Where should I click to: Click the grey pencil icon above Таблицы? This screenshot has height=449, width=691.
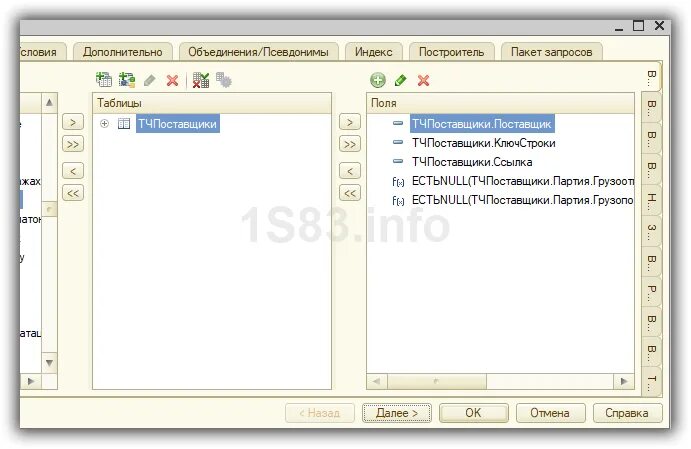click(150, 80)
